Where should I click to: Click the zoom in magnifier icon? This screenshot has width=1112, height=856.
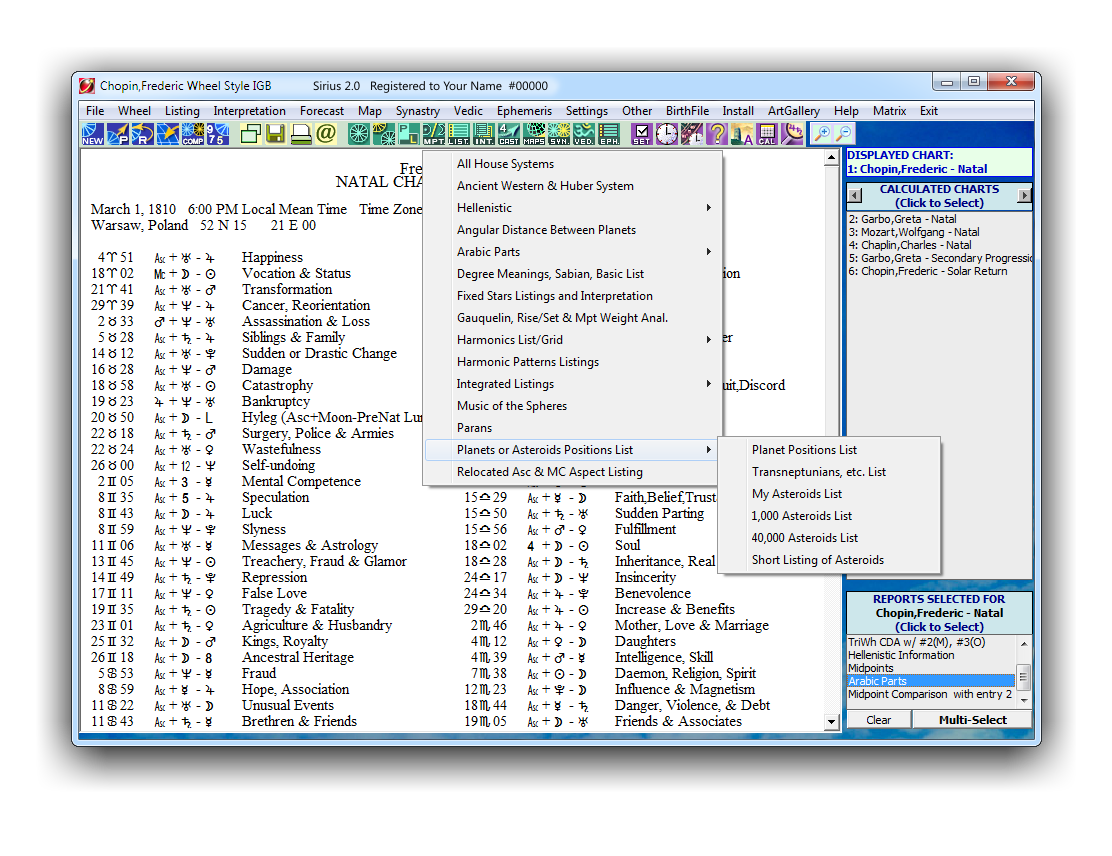tap(821, 133)
